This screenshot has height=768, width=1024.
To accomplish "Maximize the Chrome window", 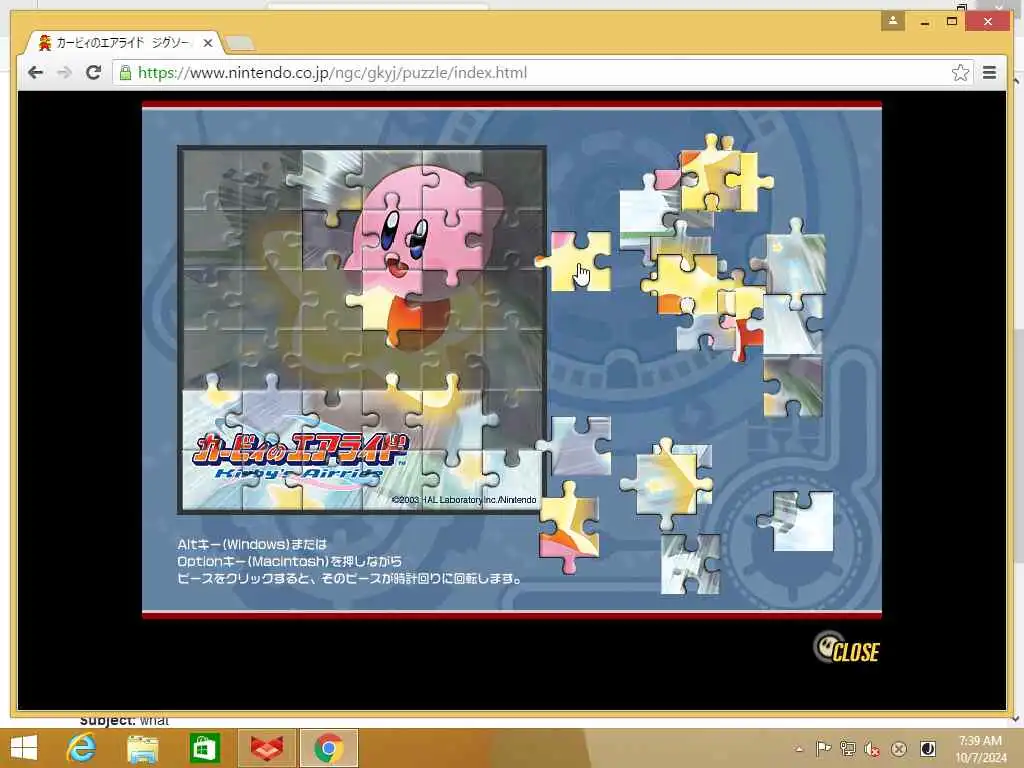I will click(x=952, y=22).
